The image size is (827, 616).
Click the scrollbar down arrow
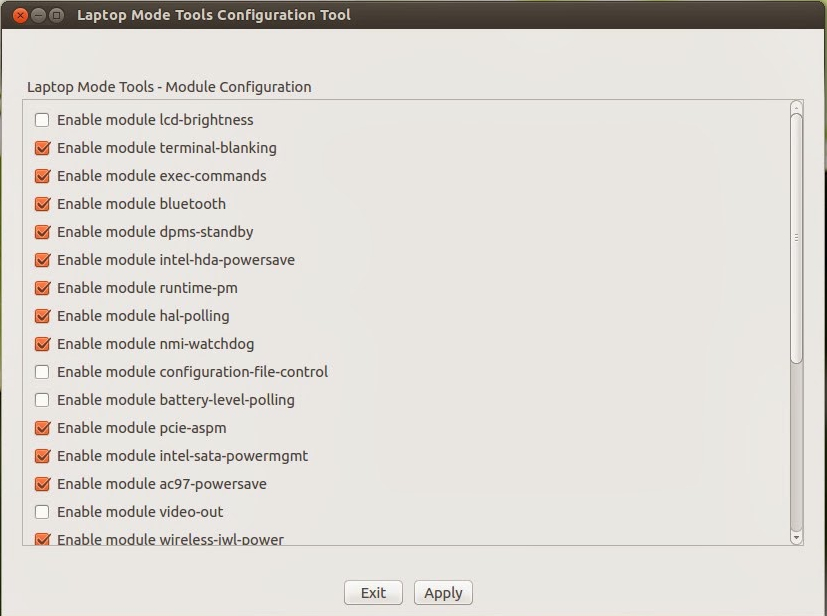[796, 538]
